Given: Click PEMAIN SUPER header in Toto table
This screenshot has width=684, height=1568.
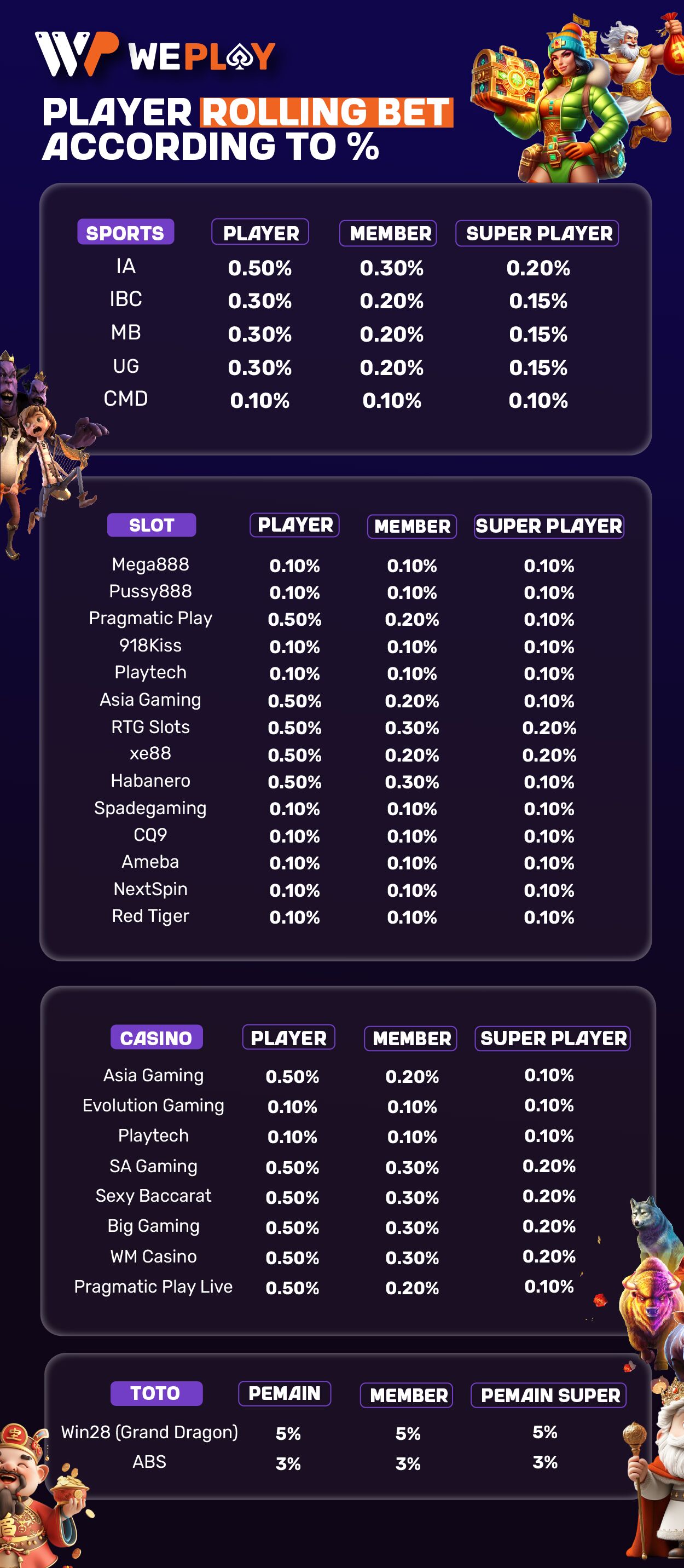Looking at the screenshot, I should click(549, 1394).
